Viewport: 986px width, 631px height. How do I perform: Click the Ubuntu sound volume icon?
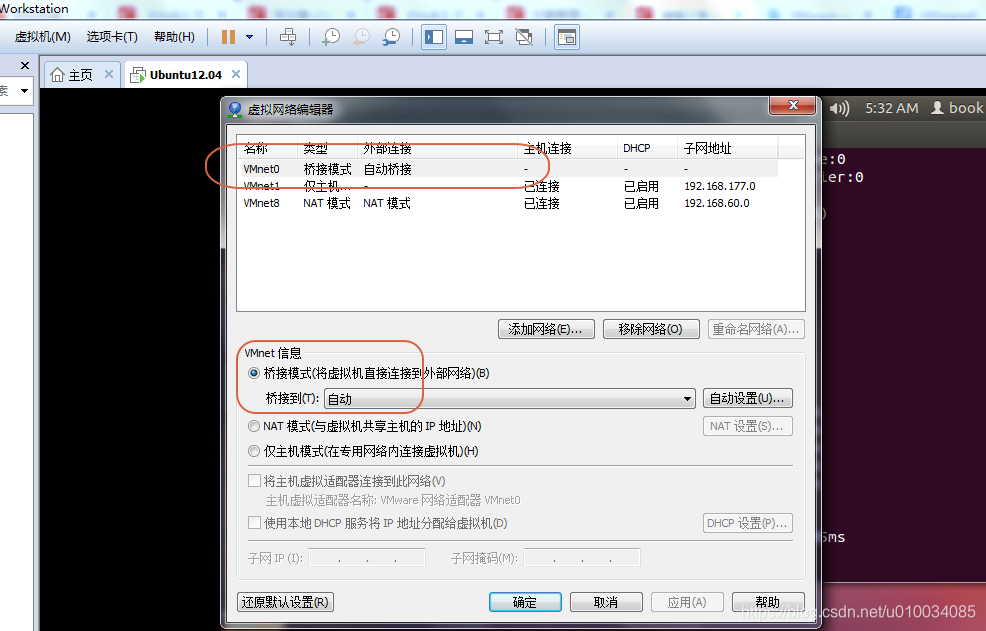(839, 109)
